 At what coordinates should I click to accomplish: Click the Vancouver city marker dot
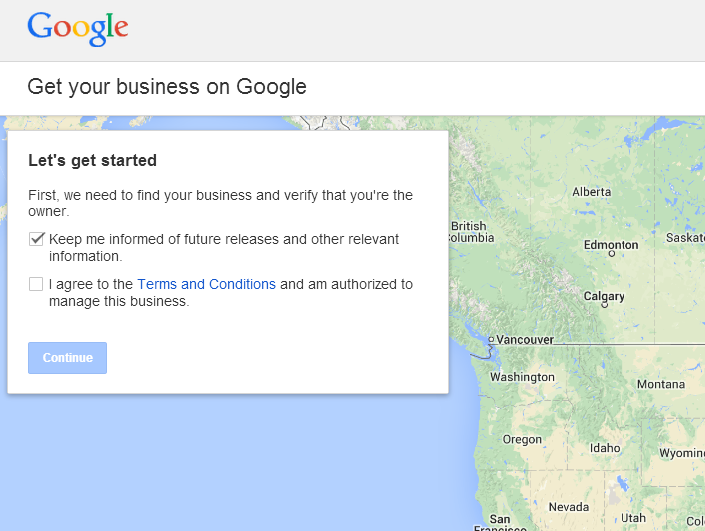tap(491, 339)
